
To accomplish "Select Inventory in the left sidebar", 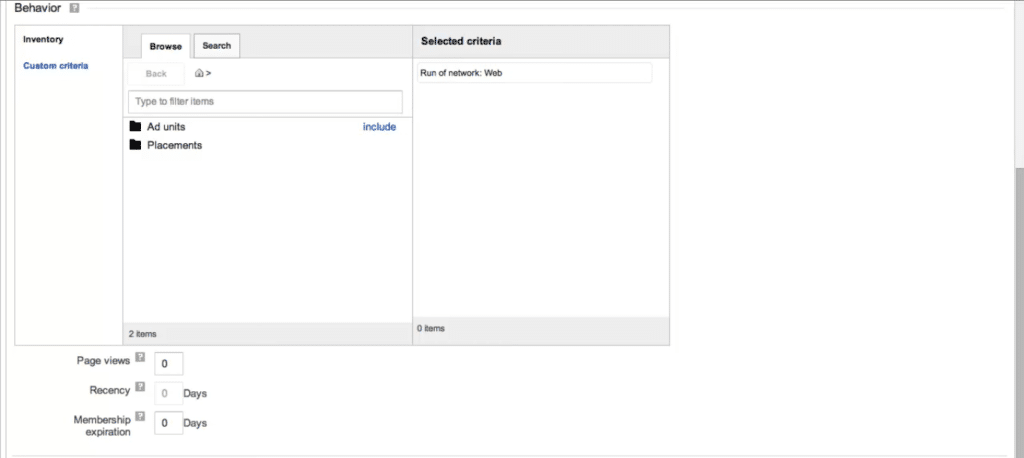I will point(43,40).
